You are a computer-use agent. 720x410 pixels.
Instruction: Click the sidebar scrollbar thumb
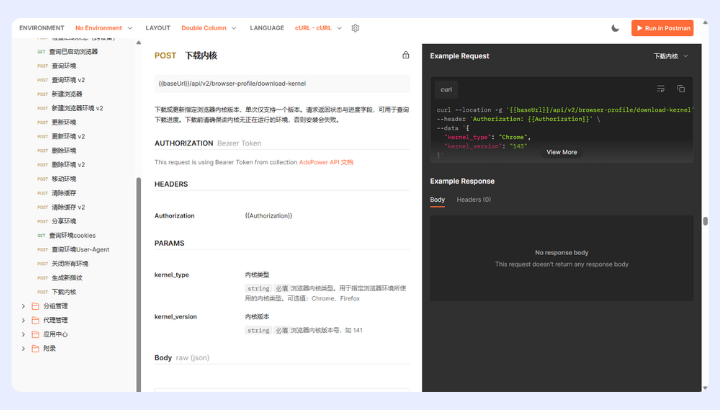tap(139, 284)
